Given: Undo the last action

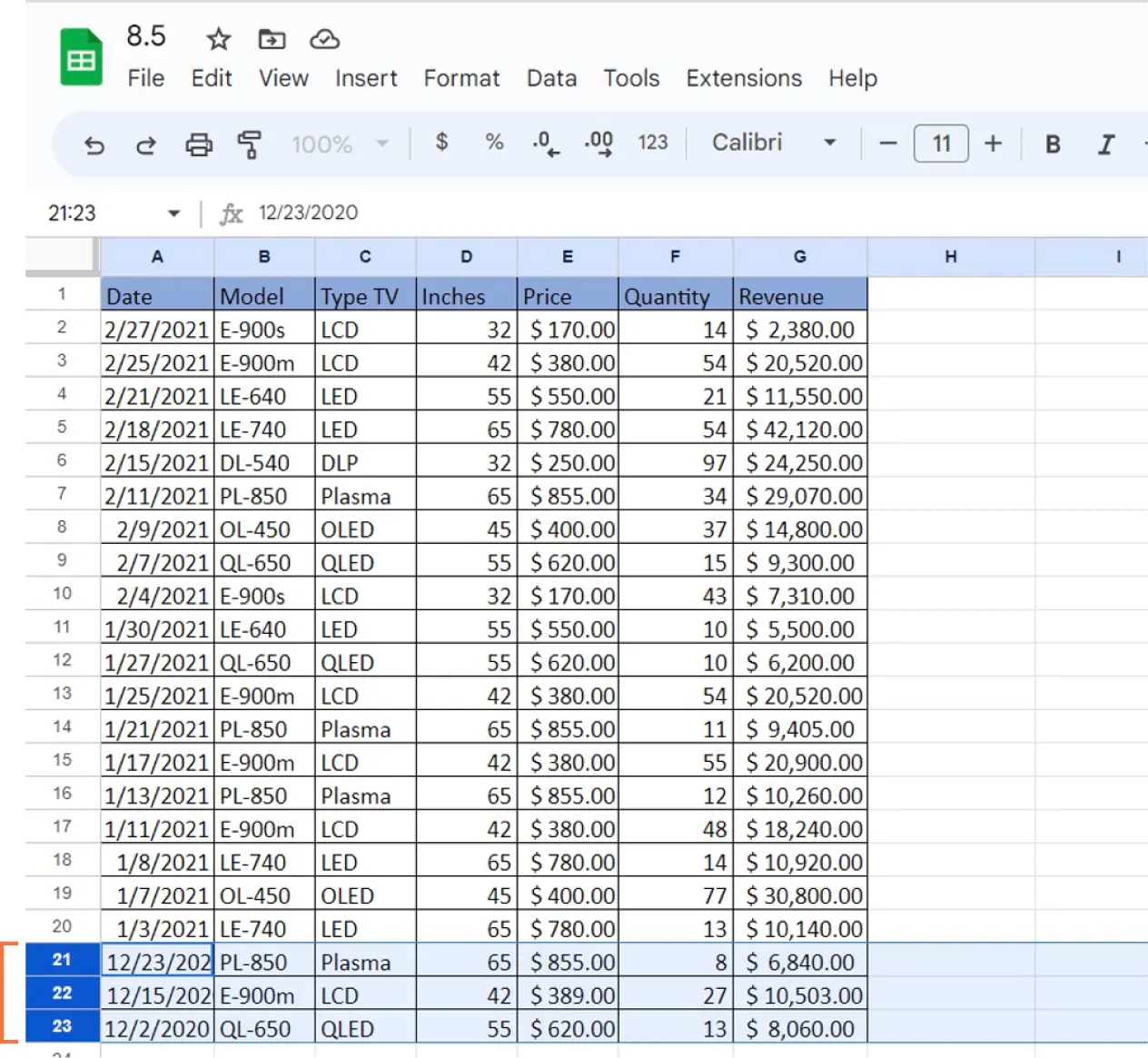Looking at the screenshot, I should click(x=94, y=143).
